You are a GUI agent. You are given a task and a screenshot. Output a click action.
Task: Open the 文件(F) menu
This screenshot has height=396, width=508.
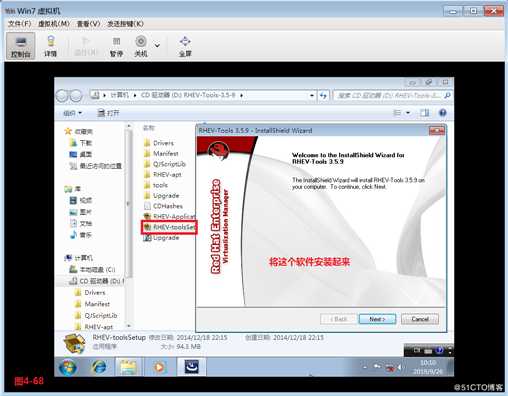[19, 24]
